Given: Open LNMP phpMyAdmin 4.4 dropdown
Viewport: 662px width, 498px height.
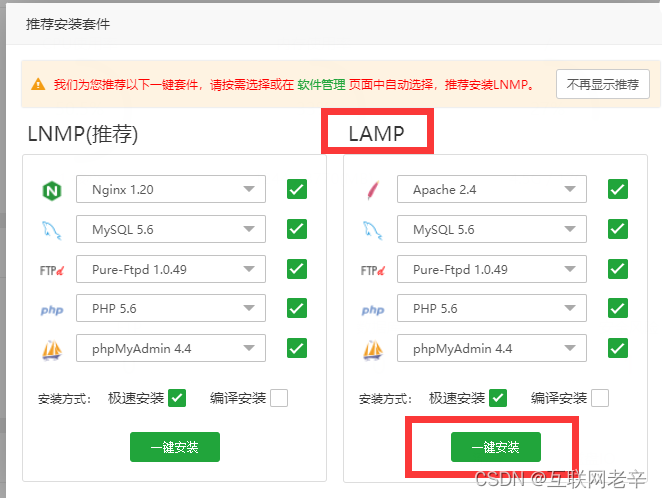Looking at the screenshot, I should click(171, 348).
